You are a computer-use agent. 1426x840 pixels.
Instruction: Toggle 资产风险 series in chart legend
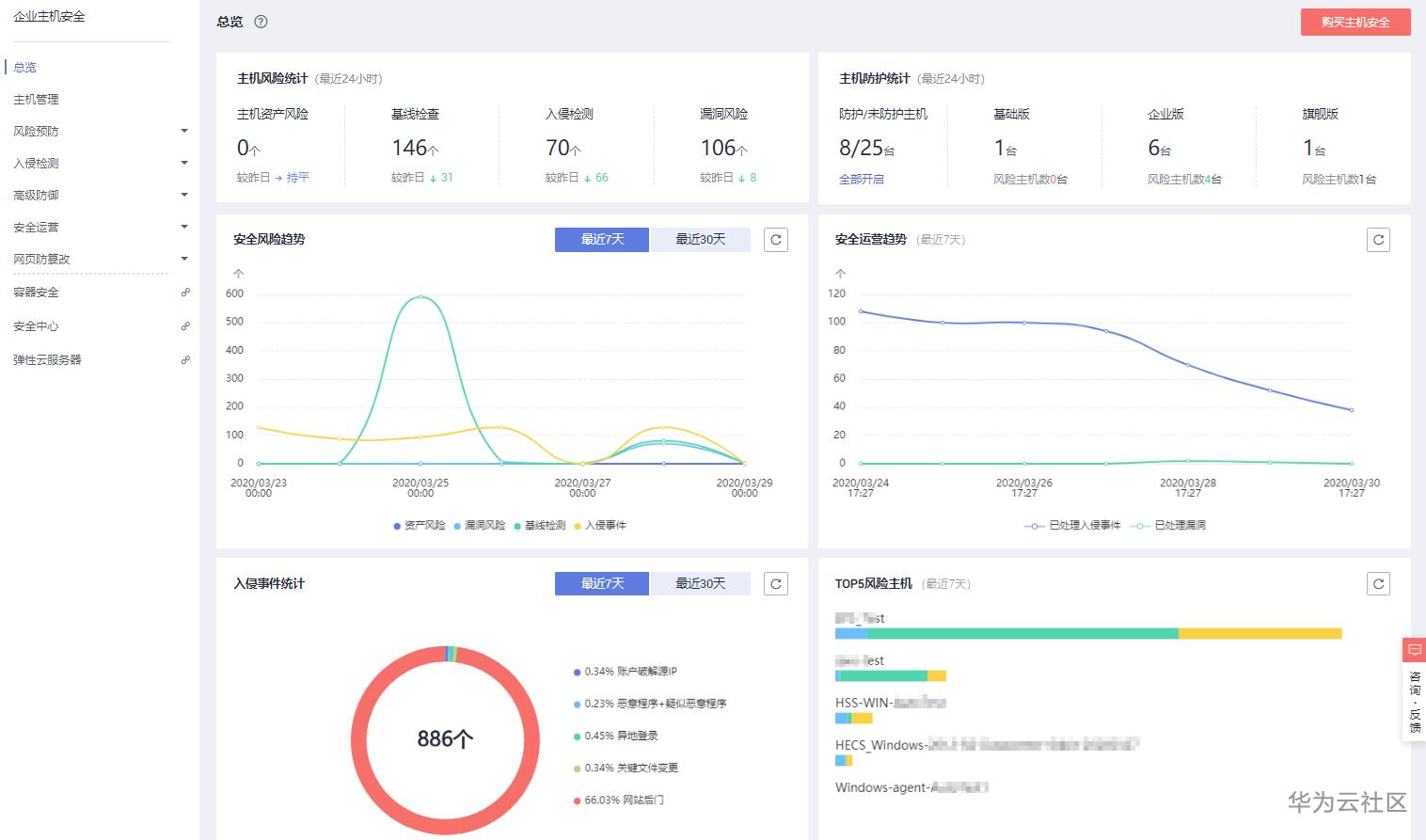tap(420, 526)
